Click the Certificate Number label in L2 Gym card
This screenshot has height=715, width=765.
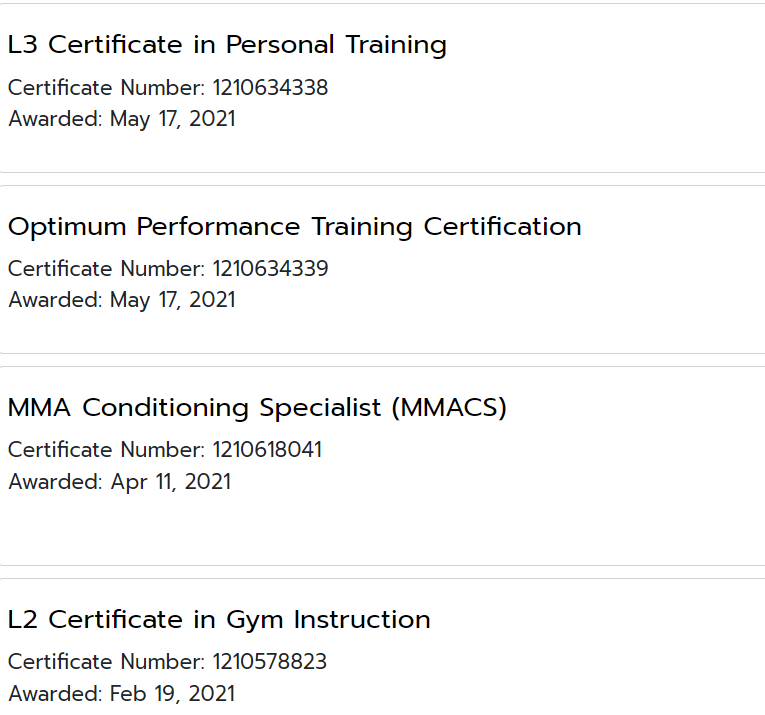106,662
